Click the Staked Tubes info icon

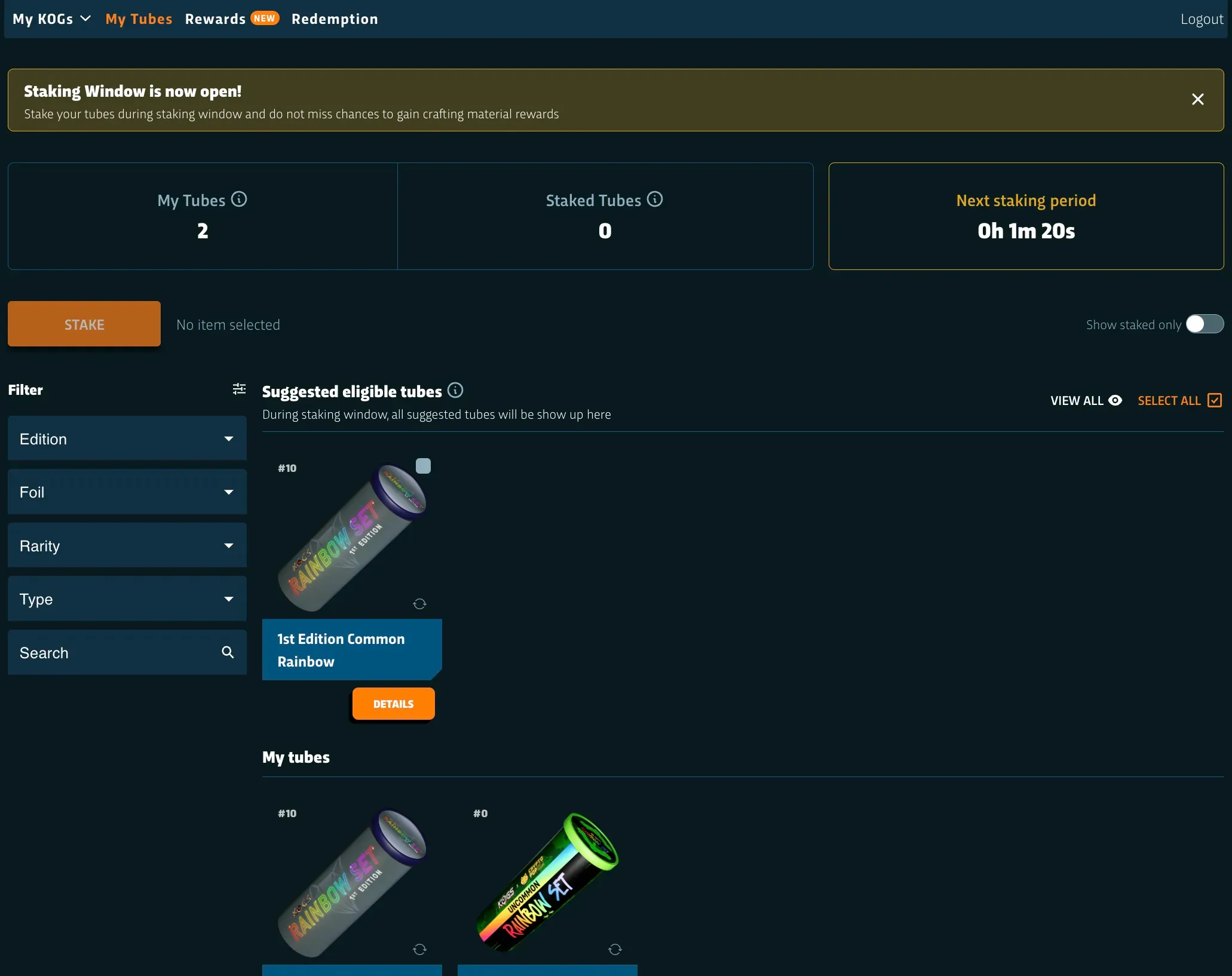655,199
